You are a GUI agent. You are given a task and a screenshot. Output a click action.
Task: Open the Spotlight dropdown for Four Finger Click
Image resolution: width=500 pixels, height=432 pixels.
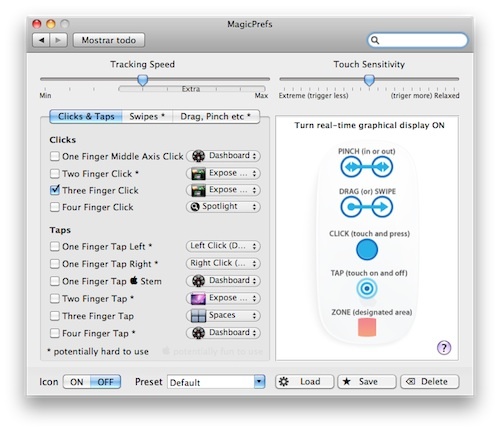coord(223,207)
